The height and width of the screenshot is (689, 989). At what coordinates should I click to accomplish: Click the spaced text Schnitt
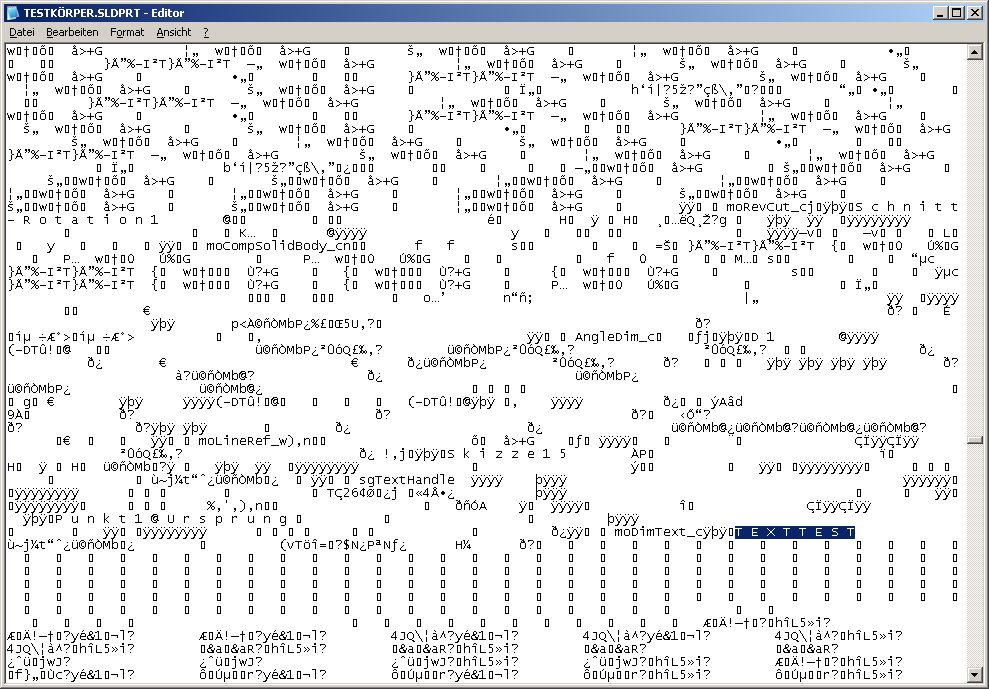click(x=906, y=206)
